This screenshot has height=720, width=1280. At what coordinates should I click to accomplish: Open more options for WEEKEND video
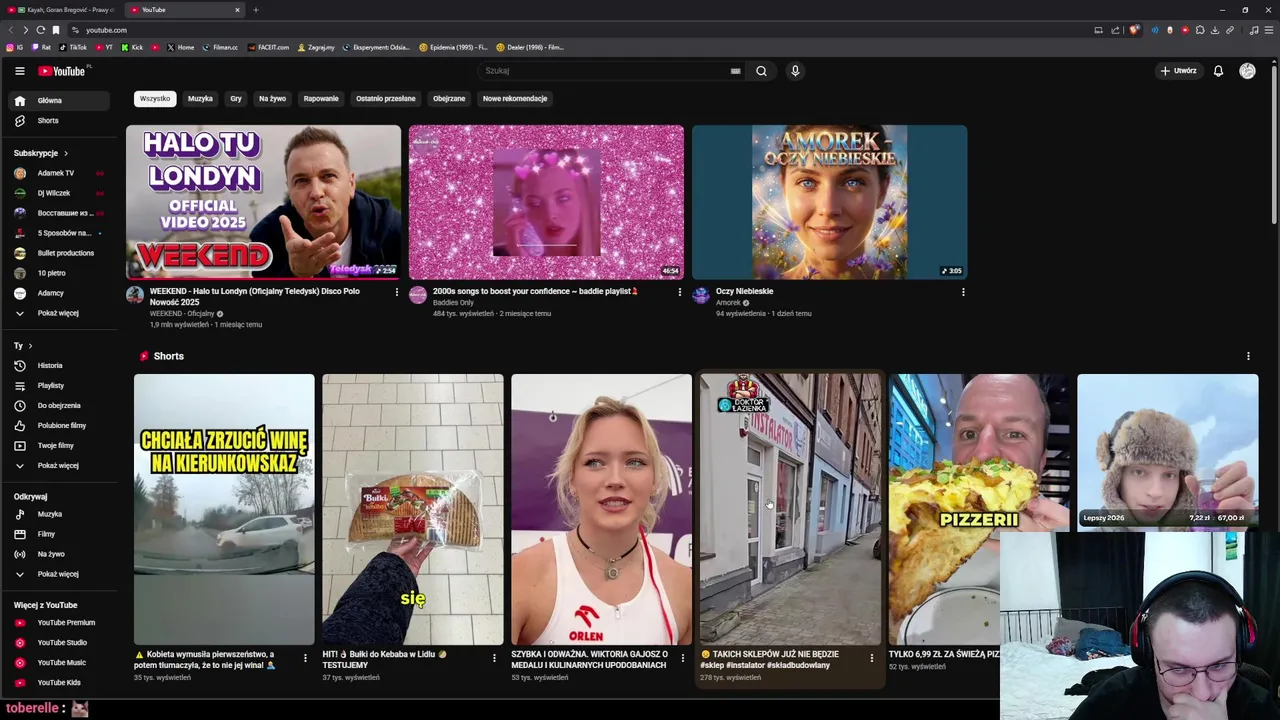tap(396, 292)
